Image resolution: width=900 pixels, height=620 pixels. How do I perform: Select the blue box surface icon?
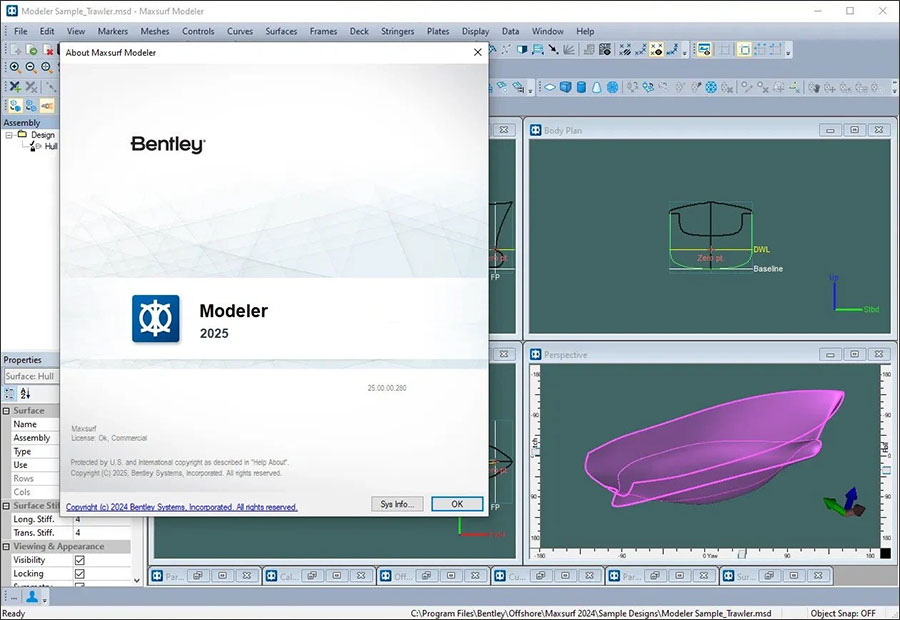tap(566, 88)
